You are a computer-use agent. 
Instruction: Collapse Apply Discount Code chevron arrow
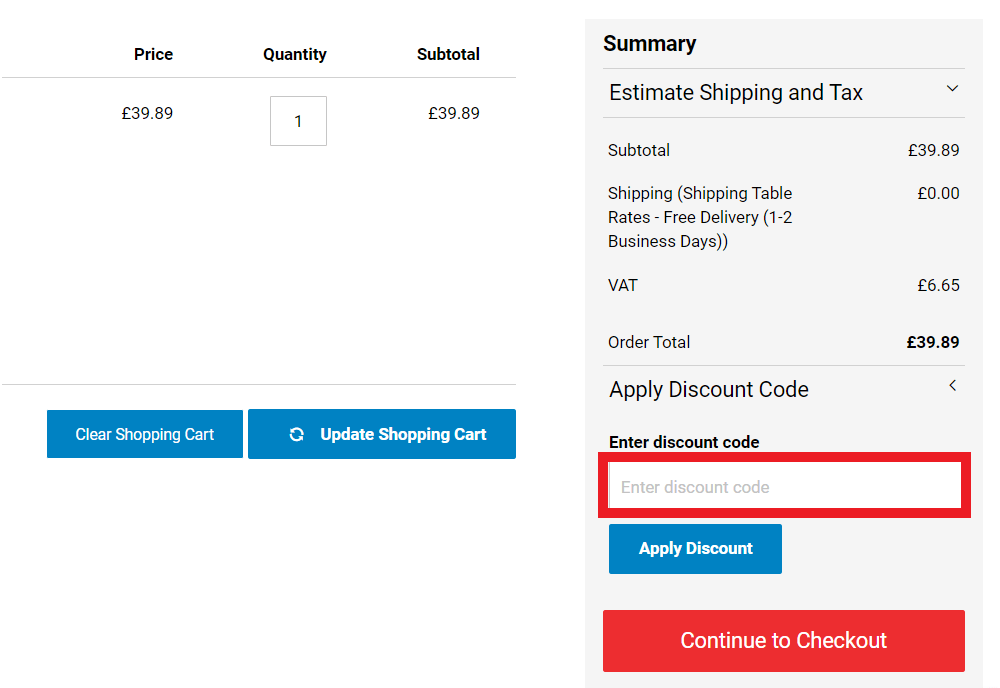[x=952, y=385]
